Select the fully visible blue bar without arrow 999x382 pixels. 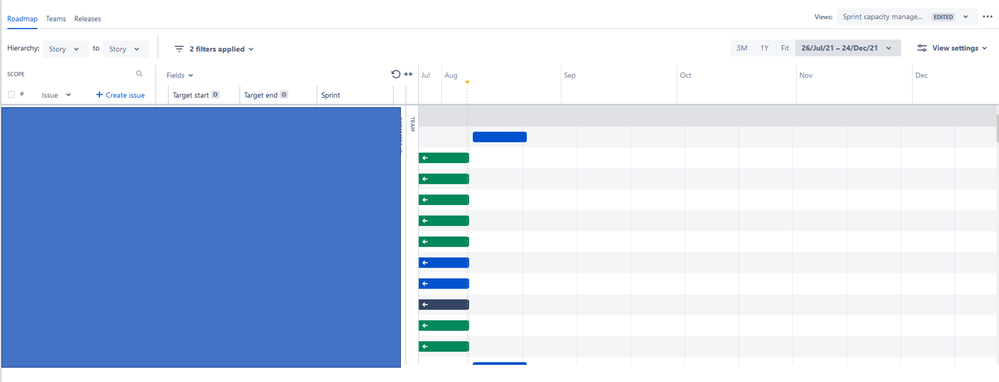500,137
